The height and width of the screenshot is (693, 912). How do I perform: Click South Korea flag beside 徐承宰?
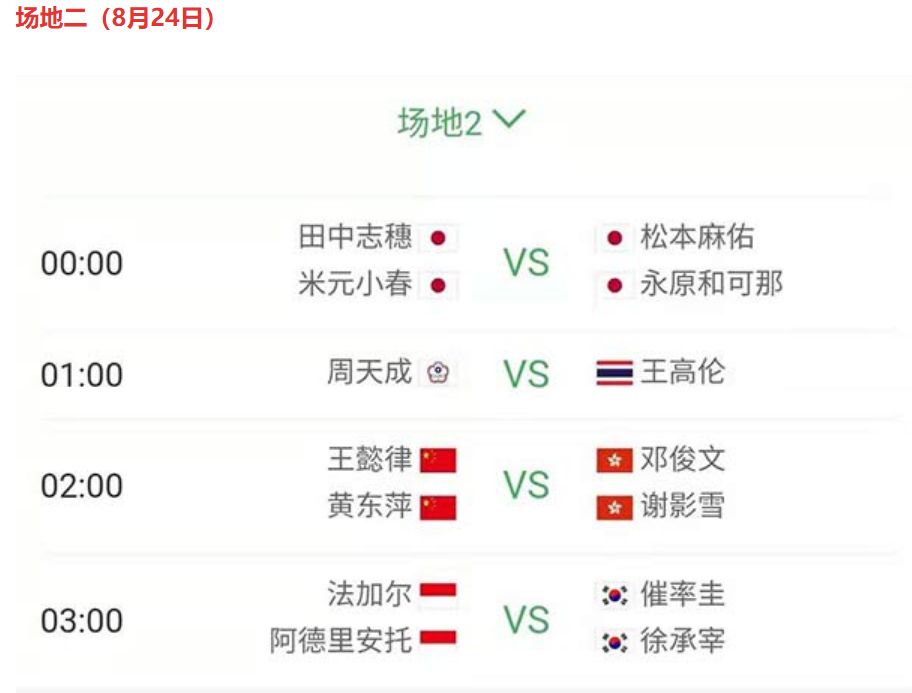click(x=614, y=642)
